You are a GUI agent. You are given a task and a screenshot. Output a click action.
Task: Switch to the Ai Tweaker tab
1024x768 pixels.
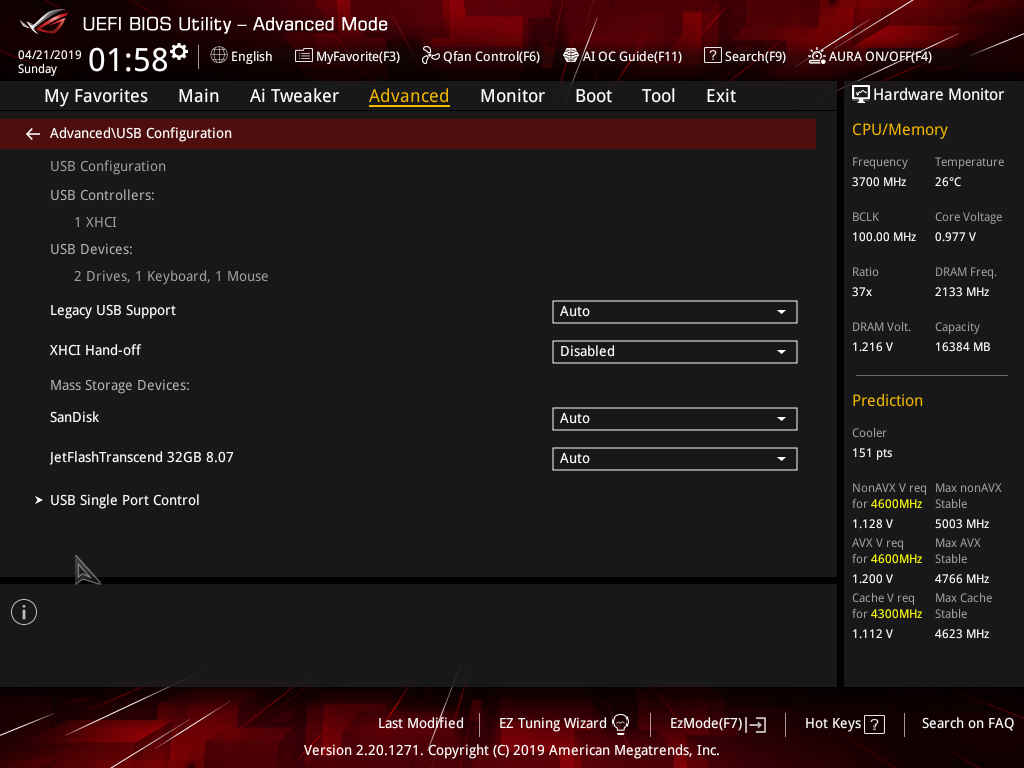tap(294, 96)
